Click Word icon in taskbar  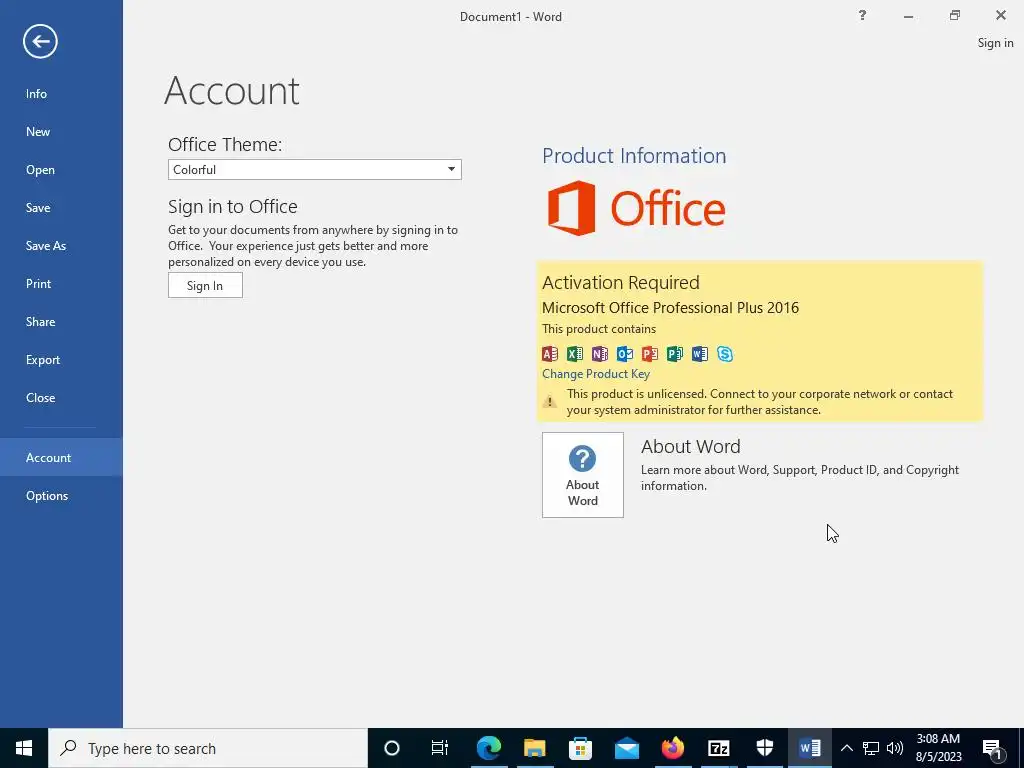click(810, 748)
